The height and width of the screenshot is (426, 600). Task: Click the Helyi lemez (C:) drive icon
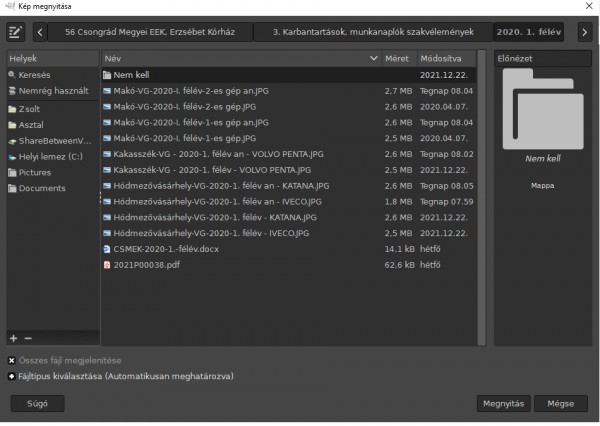(x=12, y=157)
